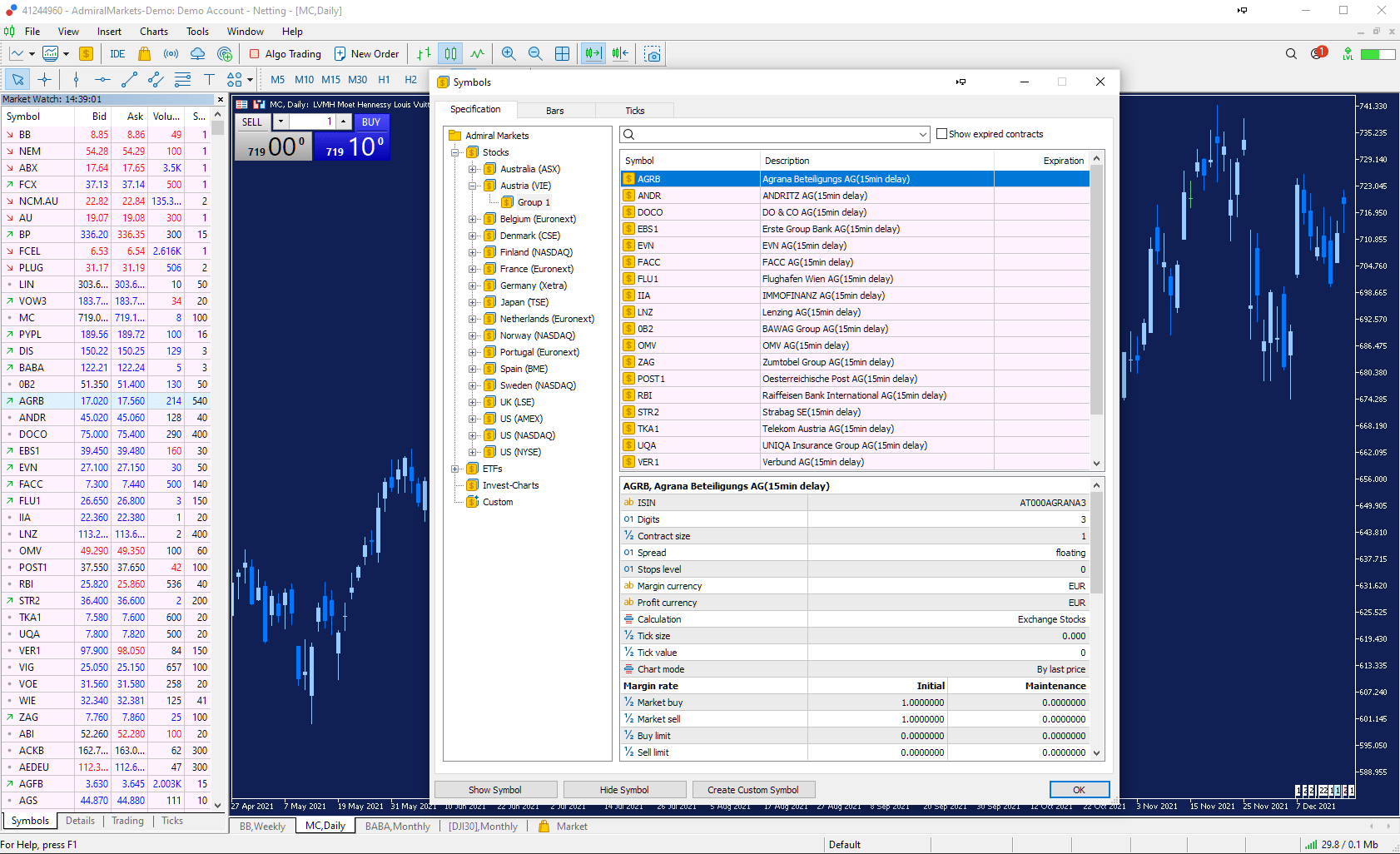
Task: Click the copy trading signals icon
Action: coord(224,54)
